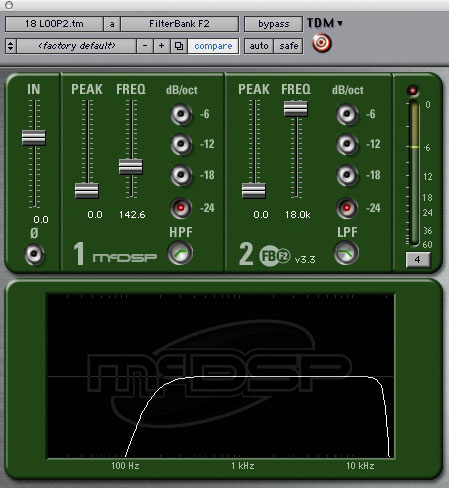
Task: Click band 1 PEAK slider handle
Action: tap(87, 191)
